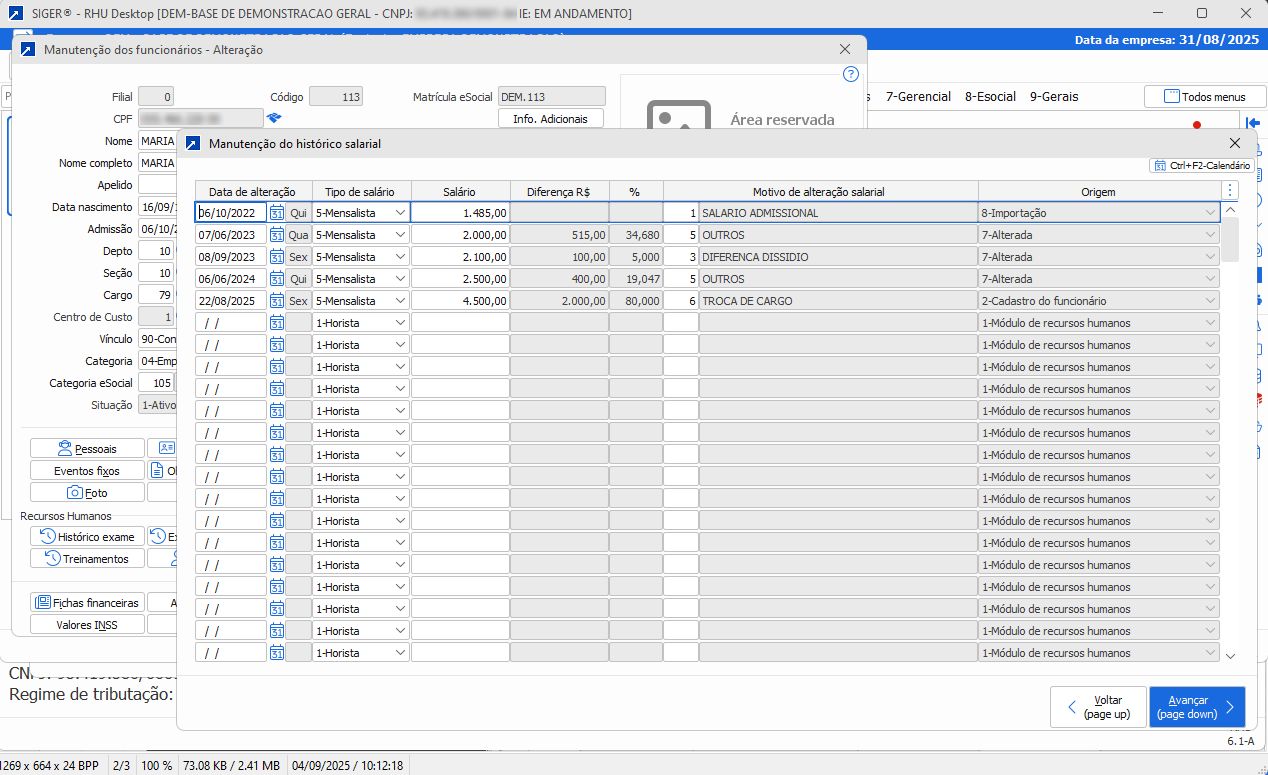Click the three-dot column options icon
This screenshot has height=775, width=1268.
pos(1230,191)
